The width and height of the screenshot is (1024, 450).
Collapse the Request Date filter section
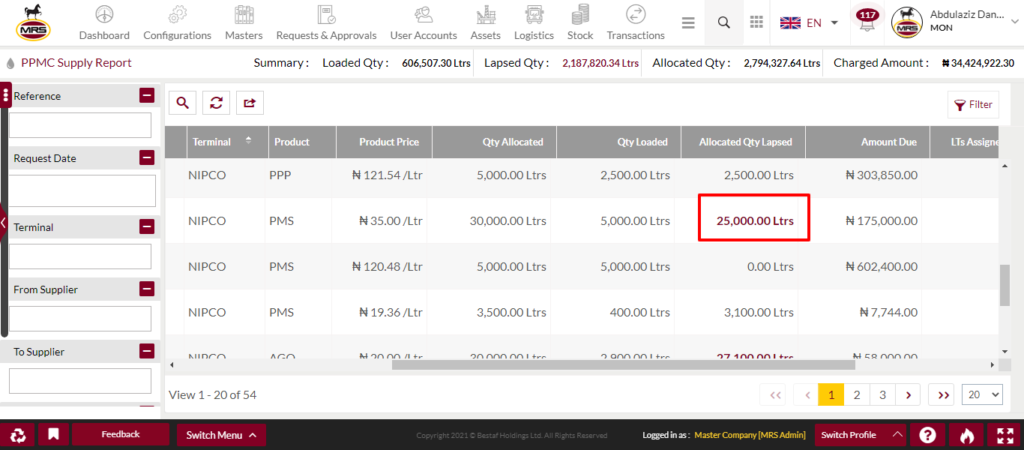pos(147,158)
